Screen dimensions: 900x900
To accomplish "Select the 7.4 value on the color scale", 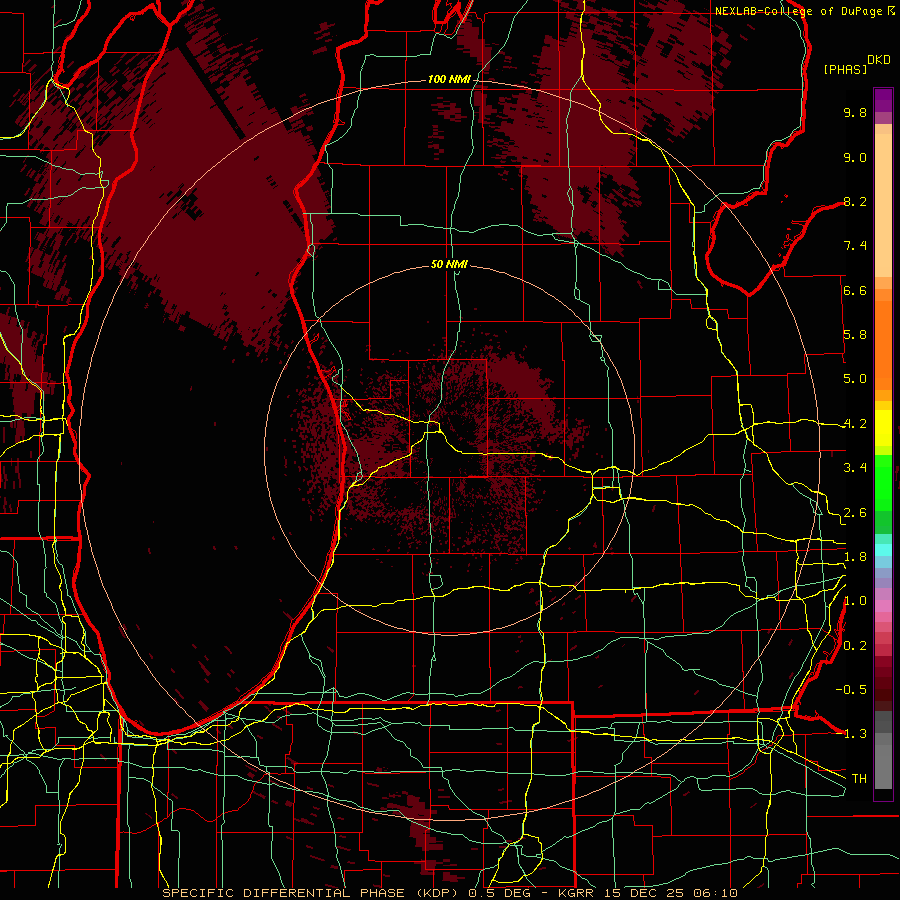I will pos(855,246).
